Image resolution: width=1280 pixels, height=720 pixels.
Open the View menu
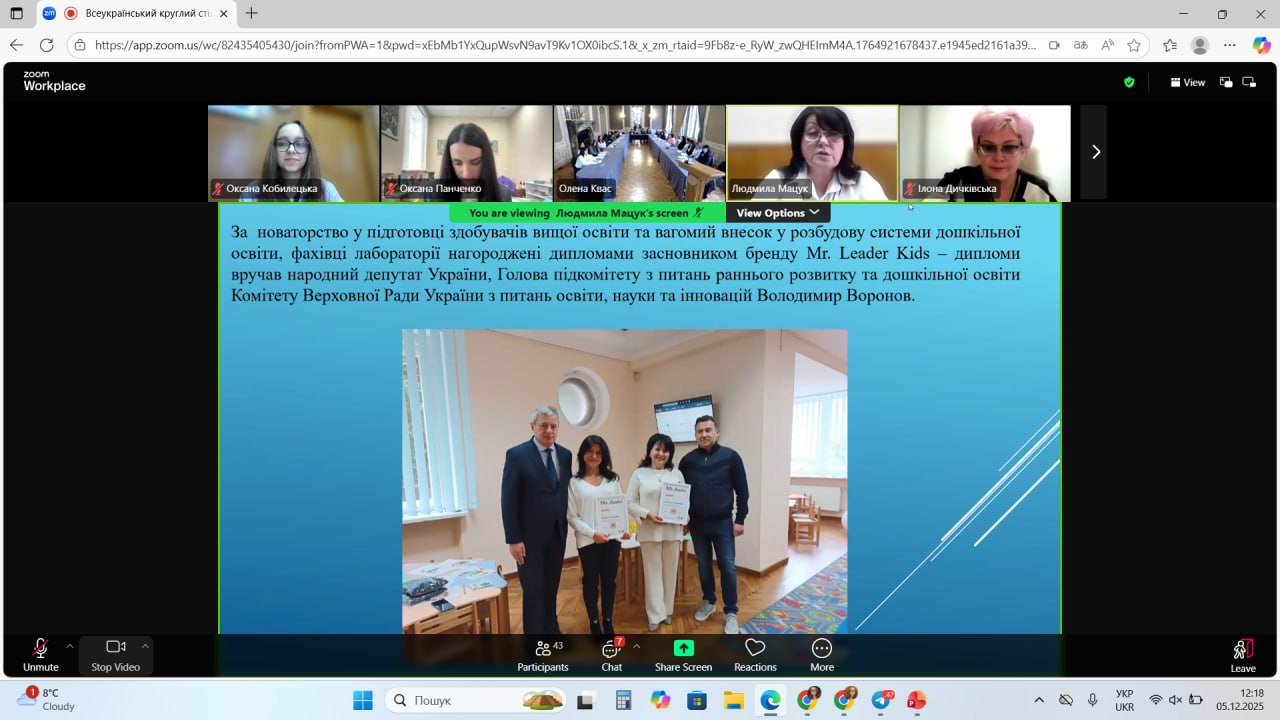[1187, 82]
